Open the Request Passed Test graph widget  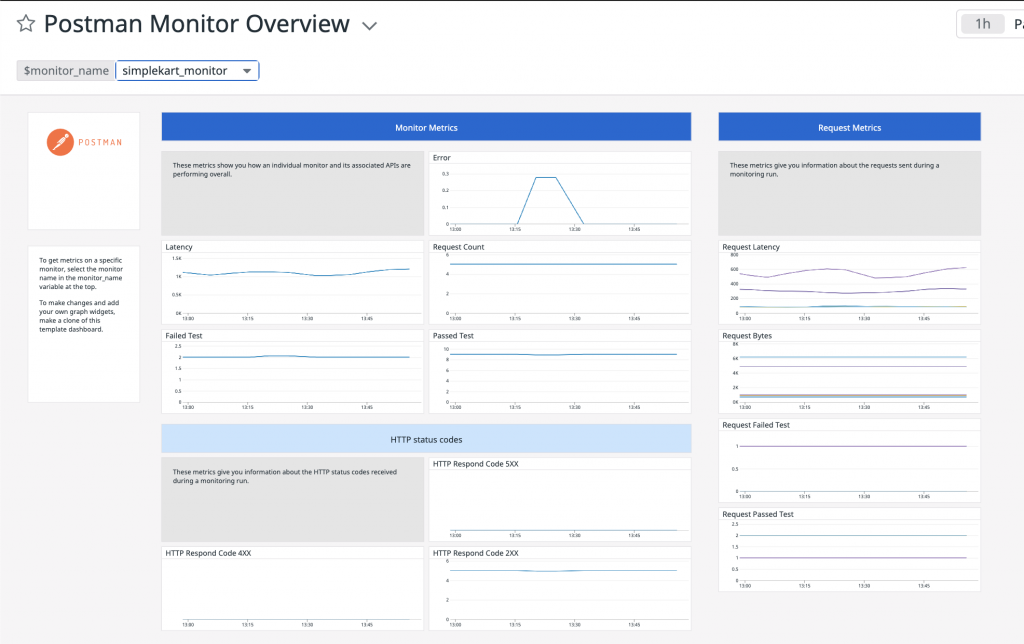(850, 549)
